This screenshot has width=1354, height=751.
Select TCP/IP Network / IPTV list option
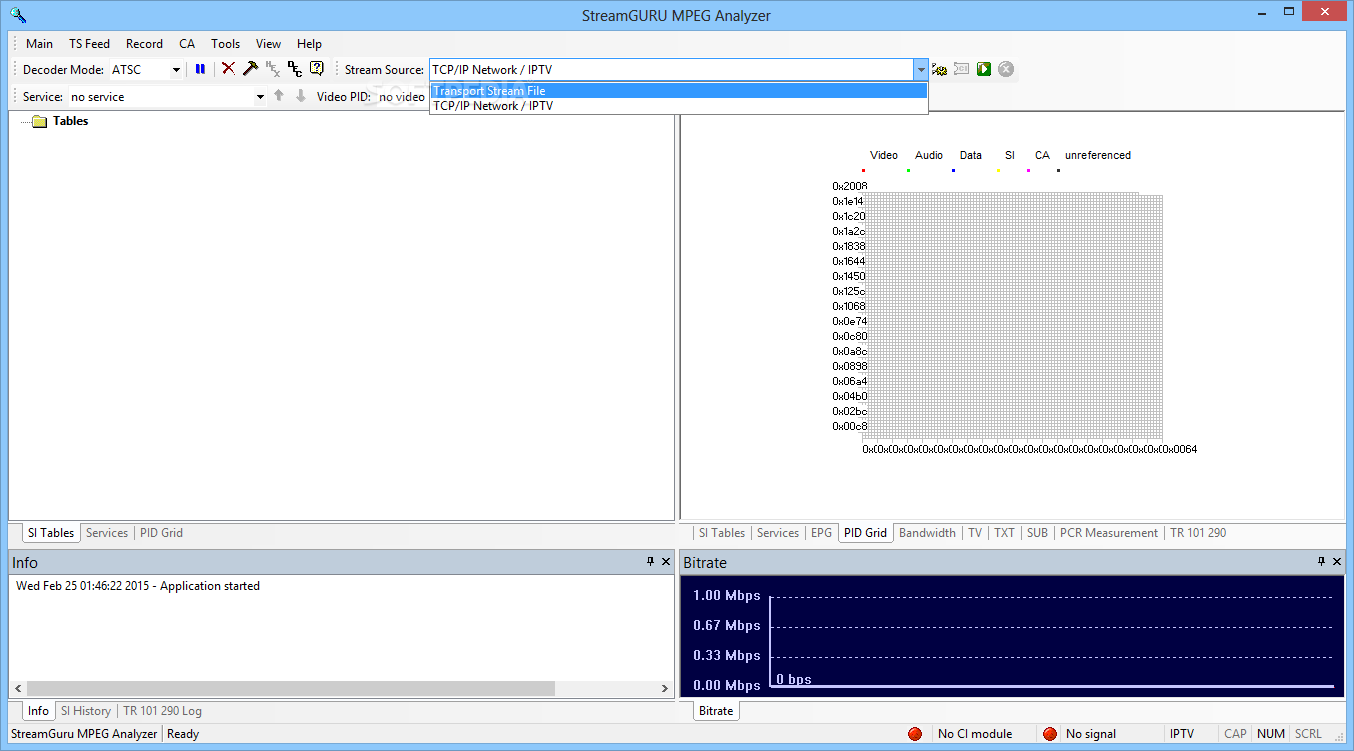tap(679, 106)
